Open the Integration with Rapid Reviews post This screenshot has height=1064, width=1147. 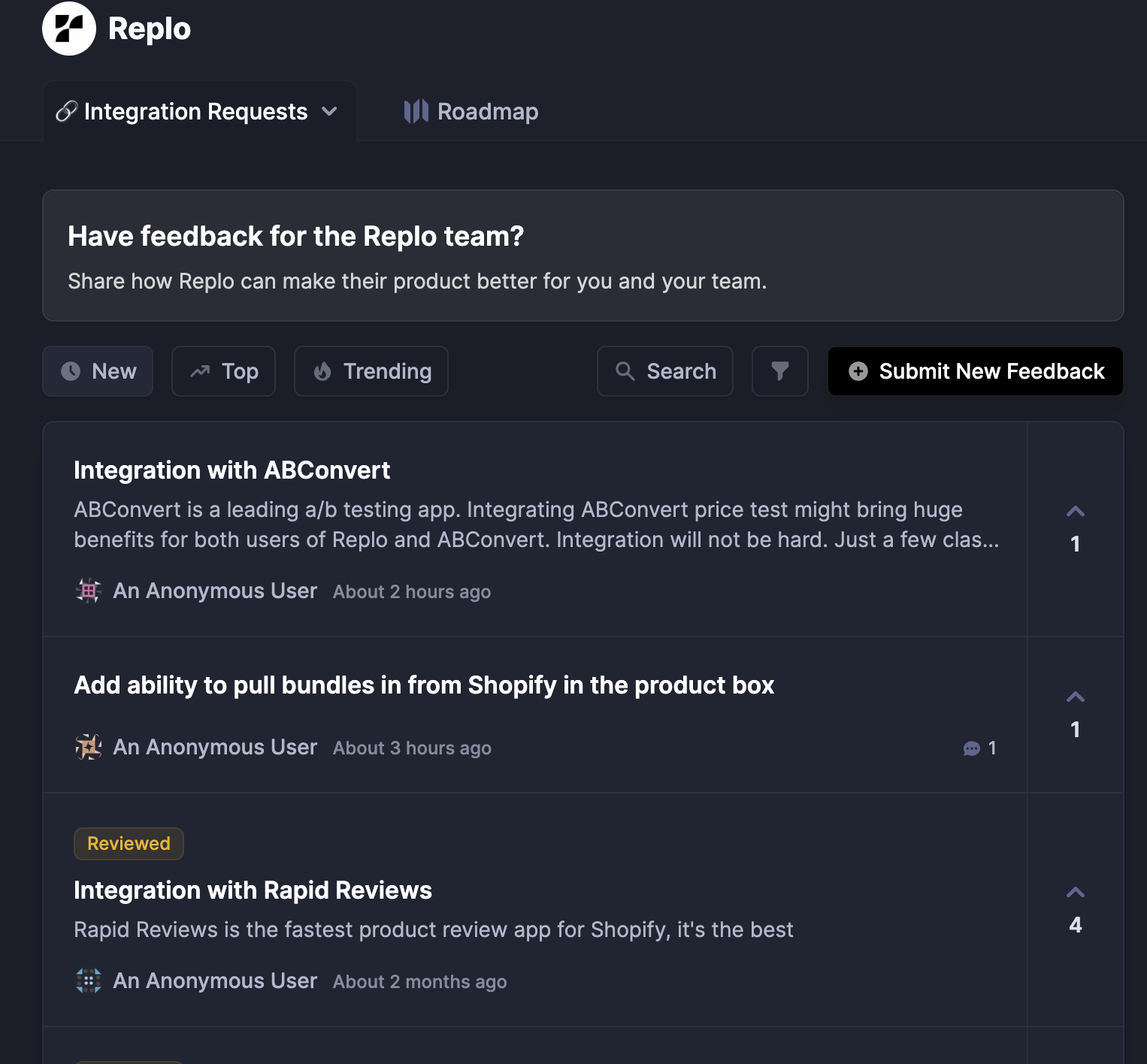pos(253,890)
